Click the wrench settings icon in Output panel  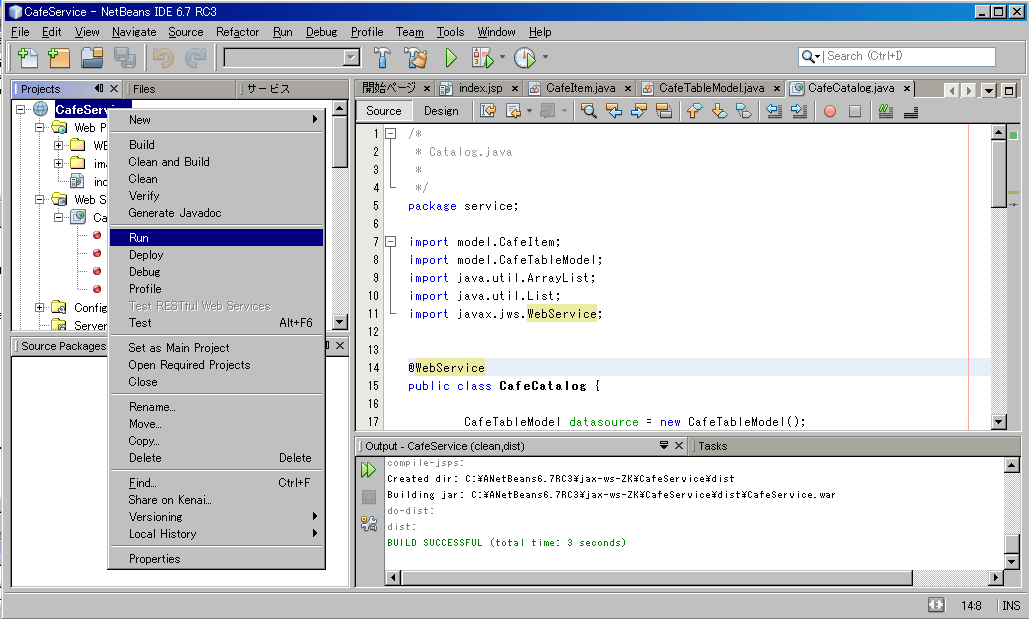tap(369, 523)
